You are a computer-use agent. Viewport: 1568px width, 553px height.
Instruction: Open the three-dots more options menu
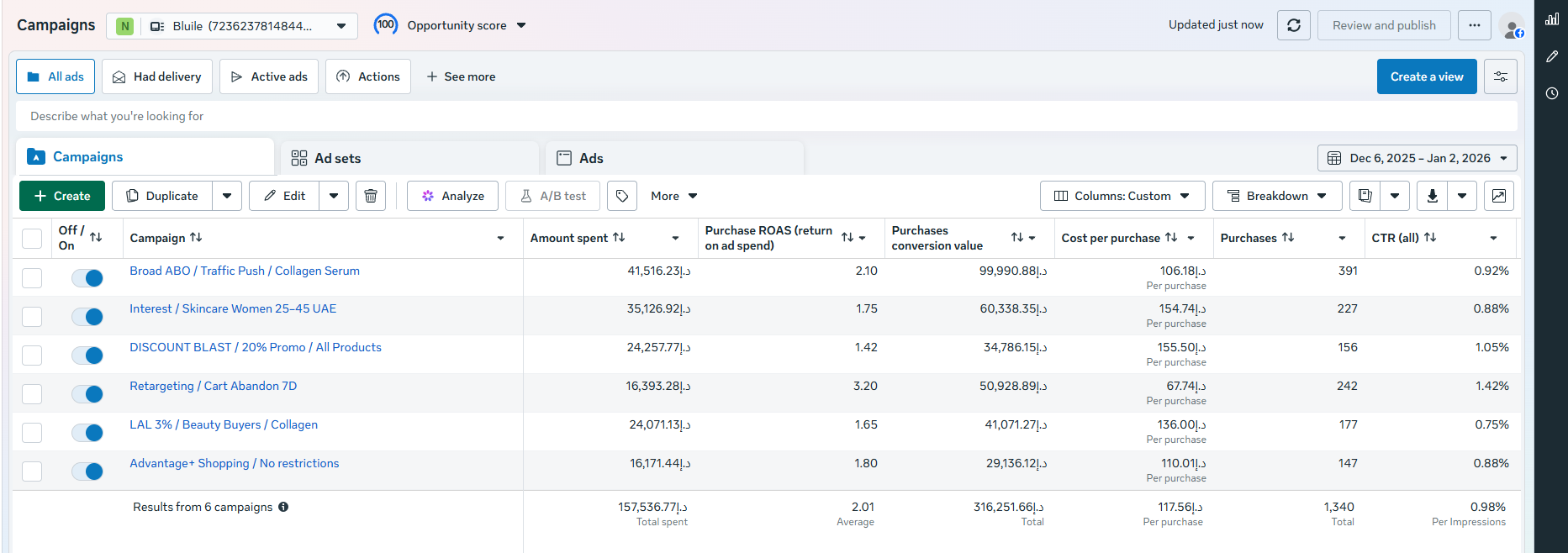(1475, 25)
